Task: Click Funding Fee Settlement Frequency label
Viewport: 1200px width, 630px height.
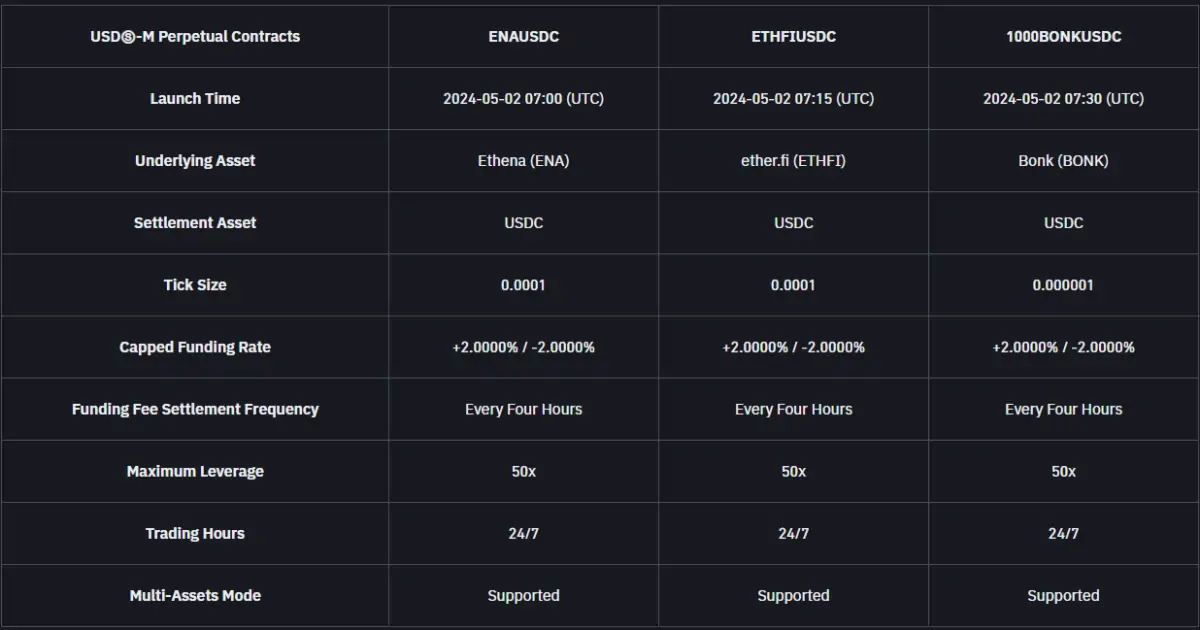Action: click(195, 409)
